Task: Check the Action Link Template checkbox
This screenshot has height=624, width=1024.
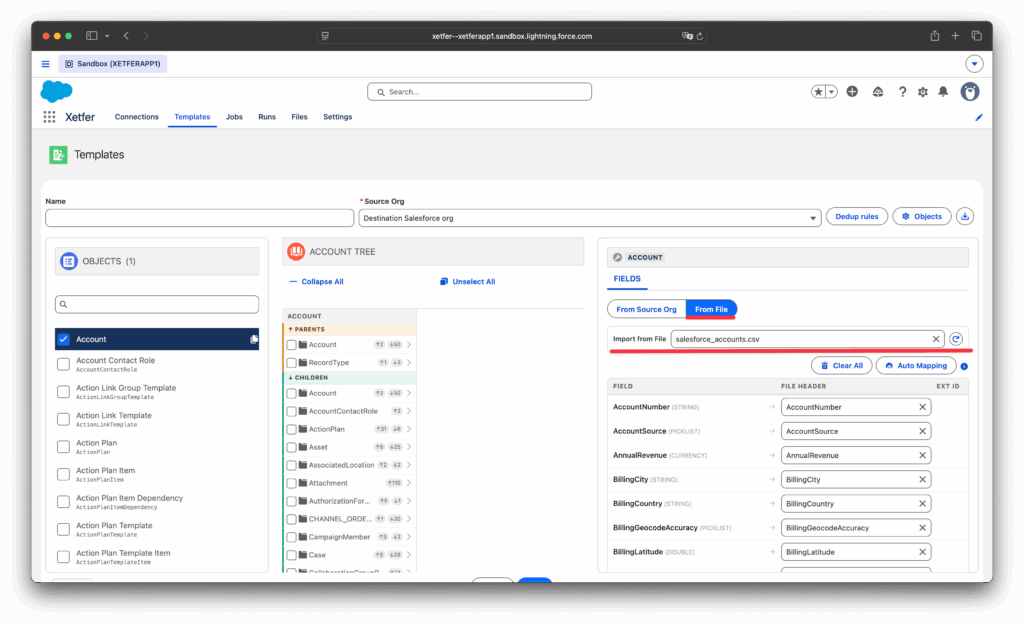Action: [63, 419]
